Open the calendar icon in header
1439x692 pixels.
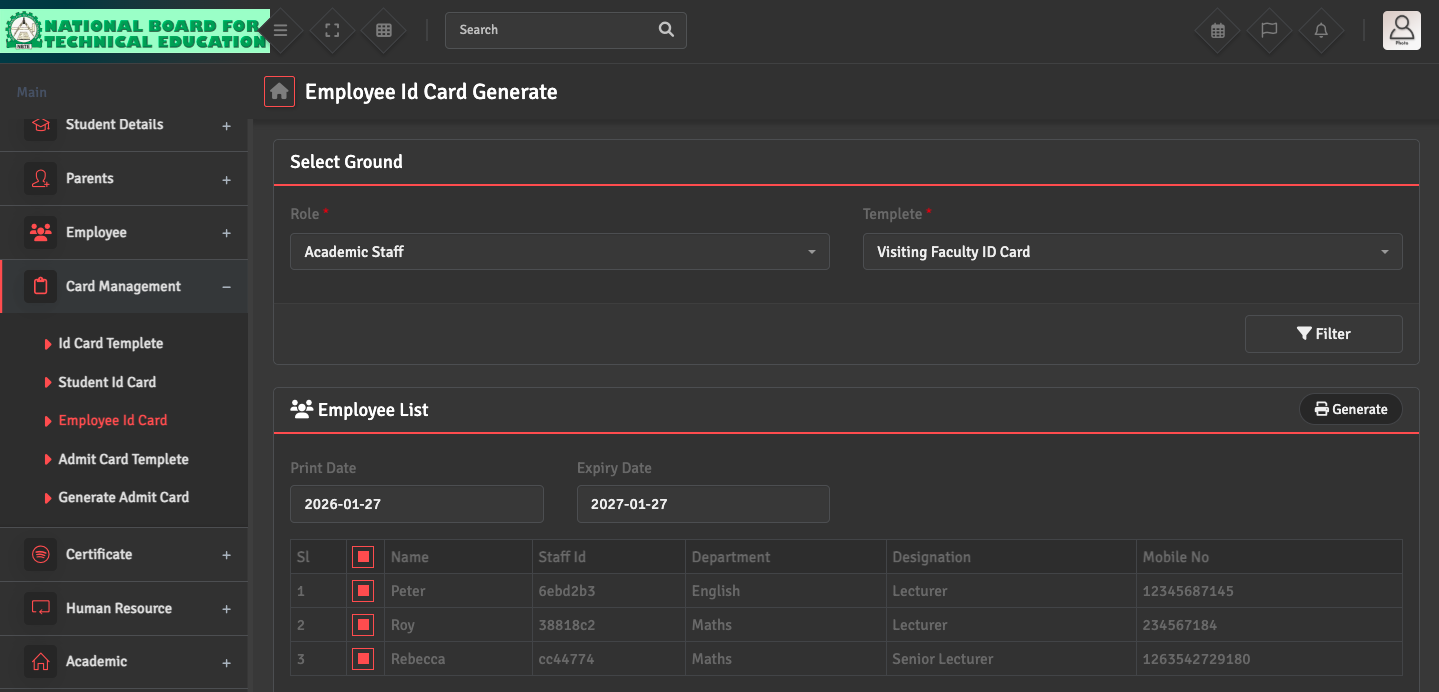pos(1218,30)
